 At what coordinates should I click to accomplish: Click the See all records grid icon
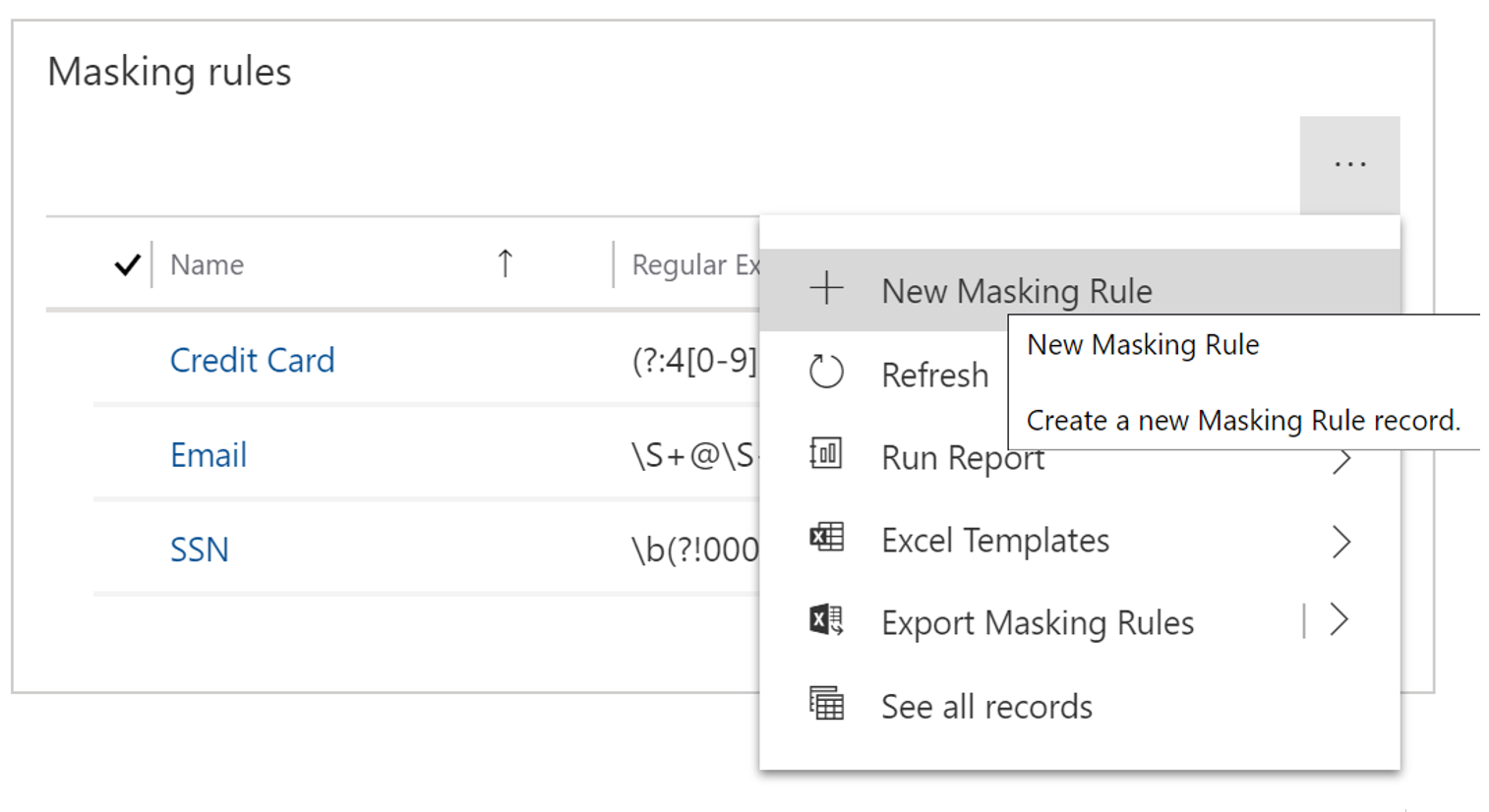point(826,704)
